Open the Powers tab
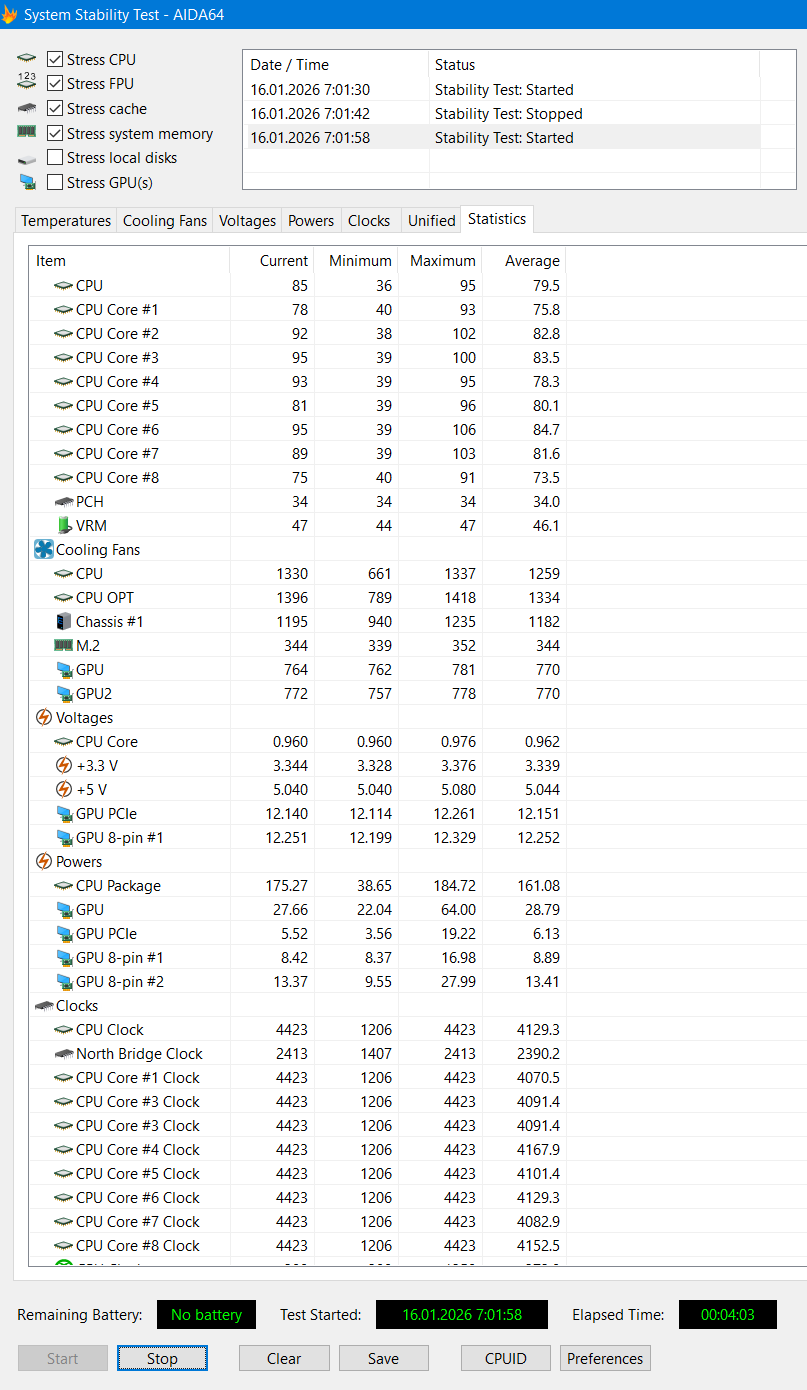This screenshot has height=1390, width=807. (311, 221)
